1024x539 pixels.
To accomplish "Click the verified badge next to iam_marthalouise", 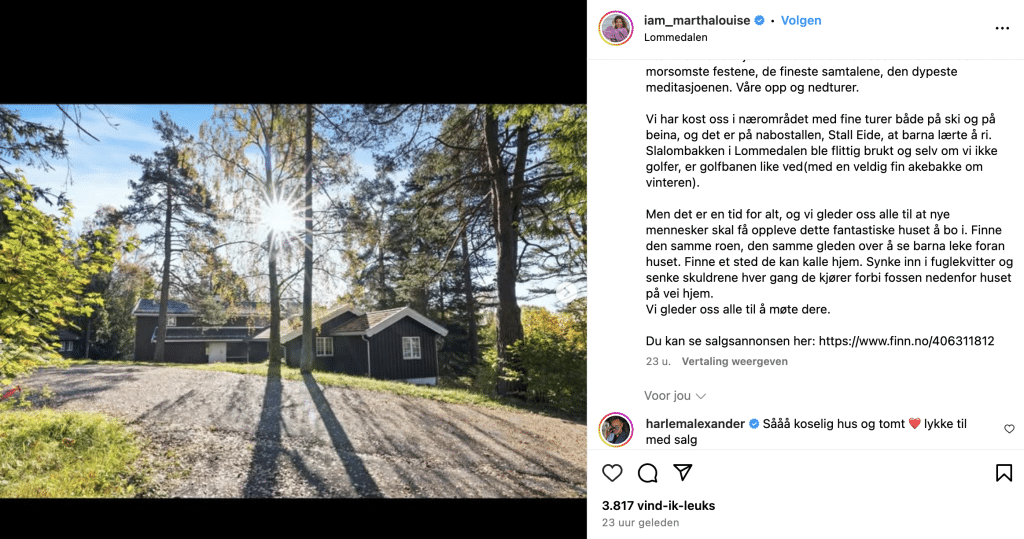I will coord(759,20).
